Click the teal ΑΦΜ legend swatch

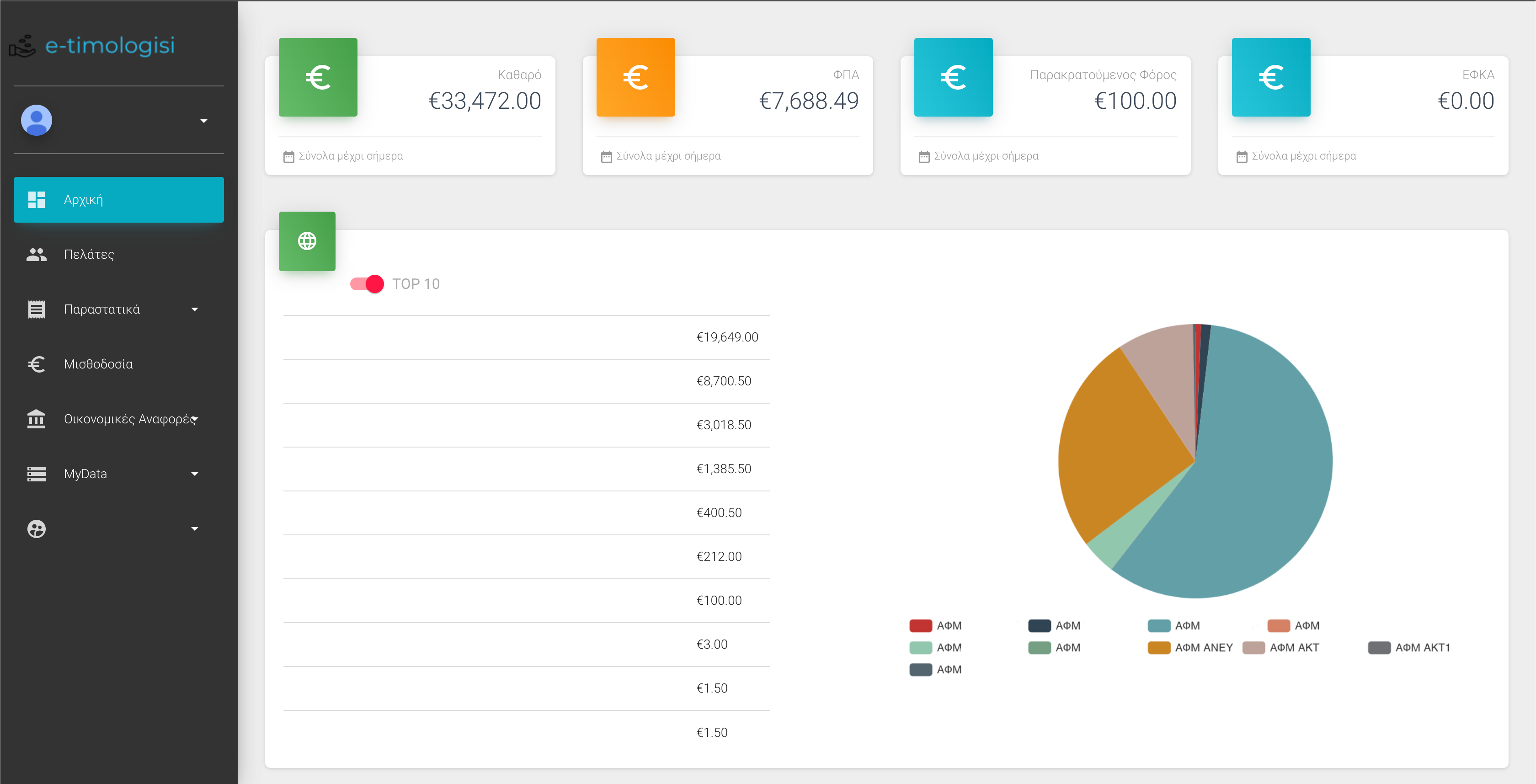click(1159, 625)
